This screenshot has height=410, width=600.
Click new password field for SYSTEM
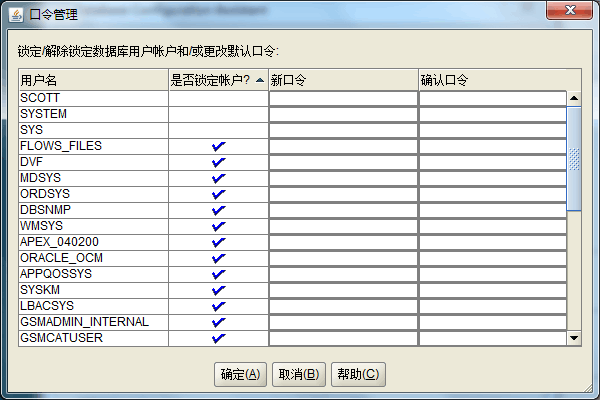tap(343, 114)
